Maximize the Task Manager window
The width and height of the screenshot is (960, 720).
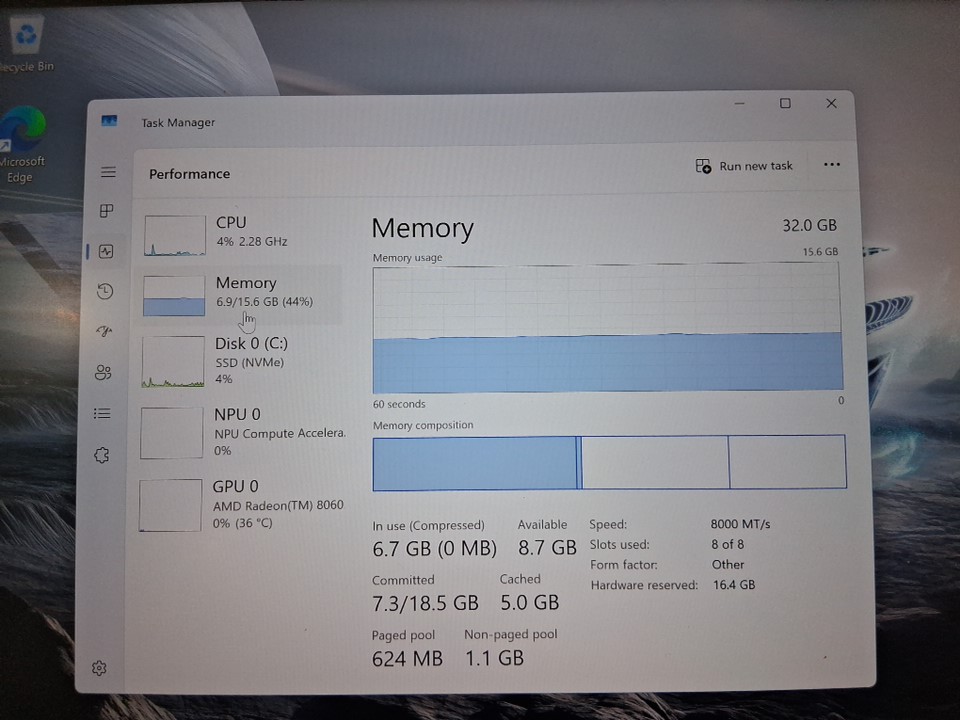click(785, 104)
